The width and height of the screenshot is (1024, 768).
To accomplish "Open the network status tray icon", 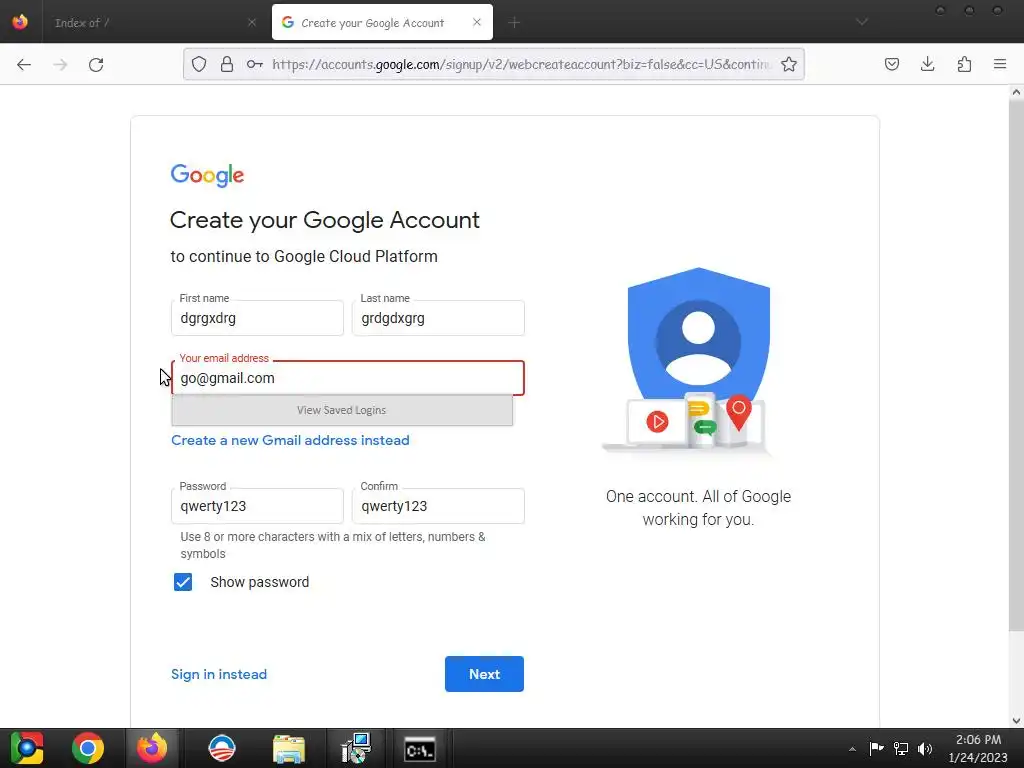I will tap(901, 748).
